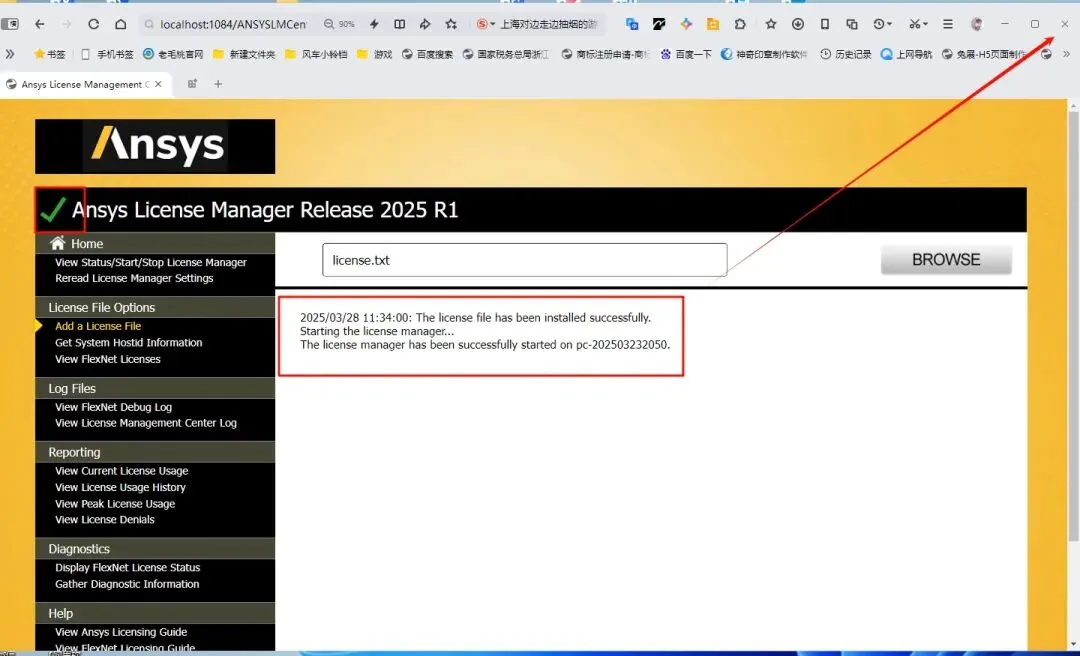Image resolution: width=1080 pixels, height=656 pixels.
Task: Click the address bar URL field
Action: pyautogui.click(x=233, y=24)
